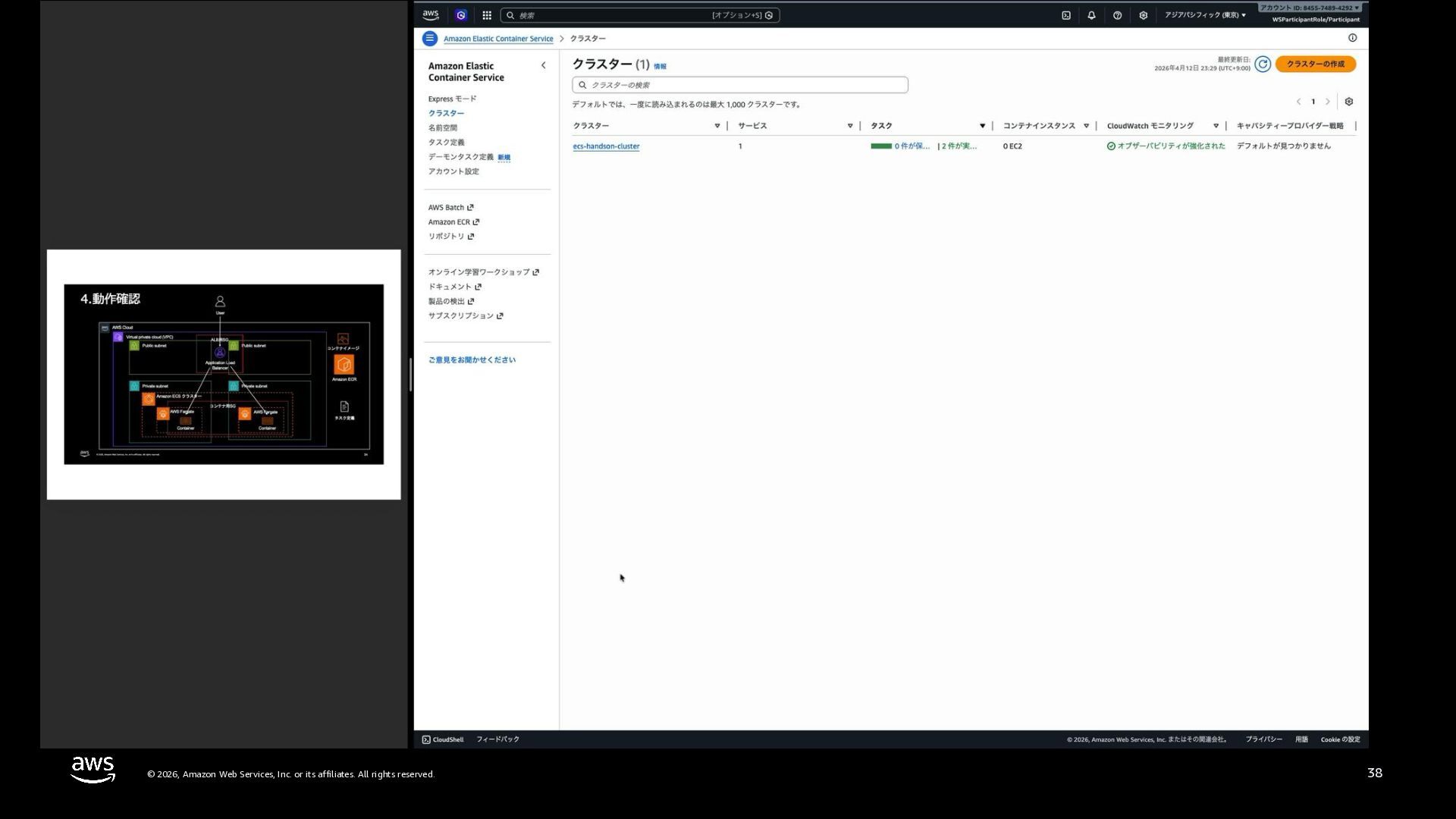1456x819 pixels.
Task: Open CloudShell icon in top navigation
Action: tap(1066, 15)
